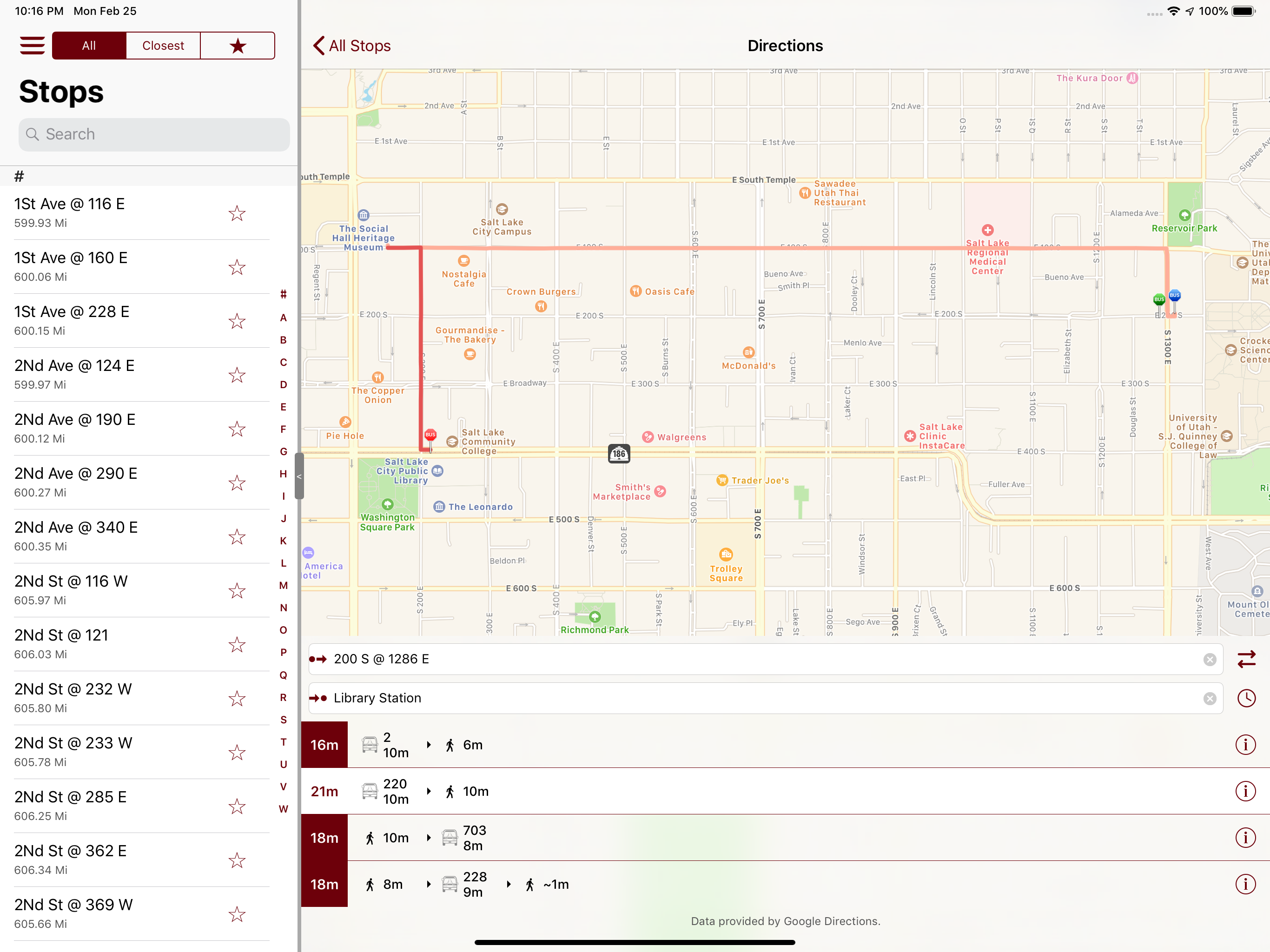Tap the Smith's Marketplace map marker
1270x952 pixels.
pos(660,491)
